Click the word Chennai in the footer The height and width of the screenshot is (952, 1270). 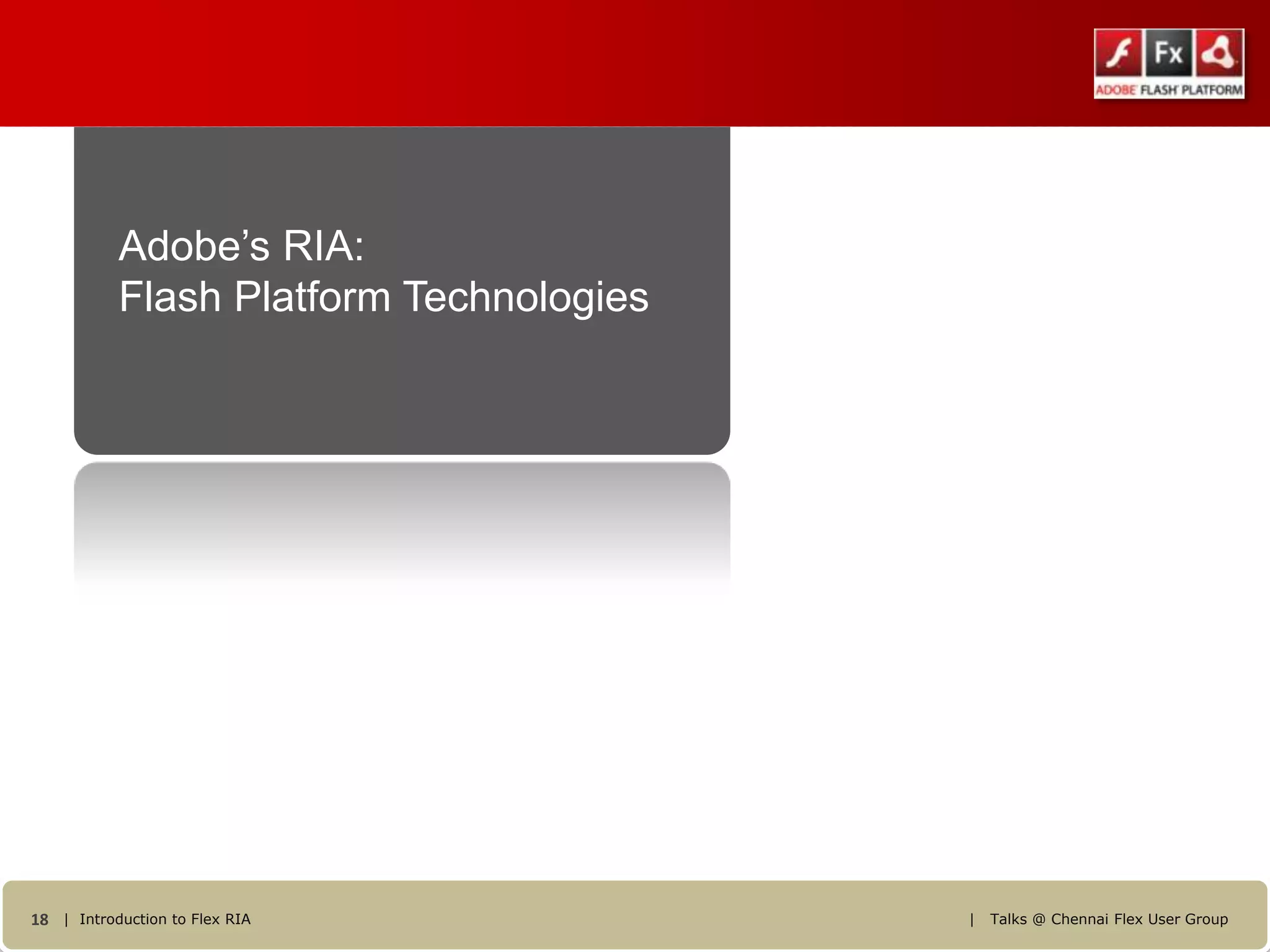tap(1079, 919)
